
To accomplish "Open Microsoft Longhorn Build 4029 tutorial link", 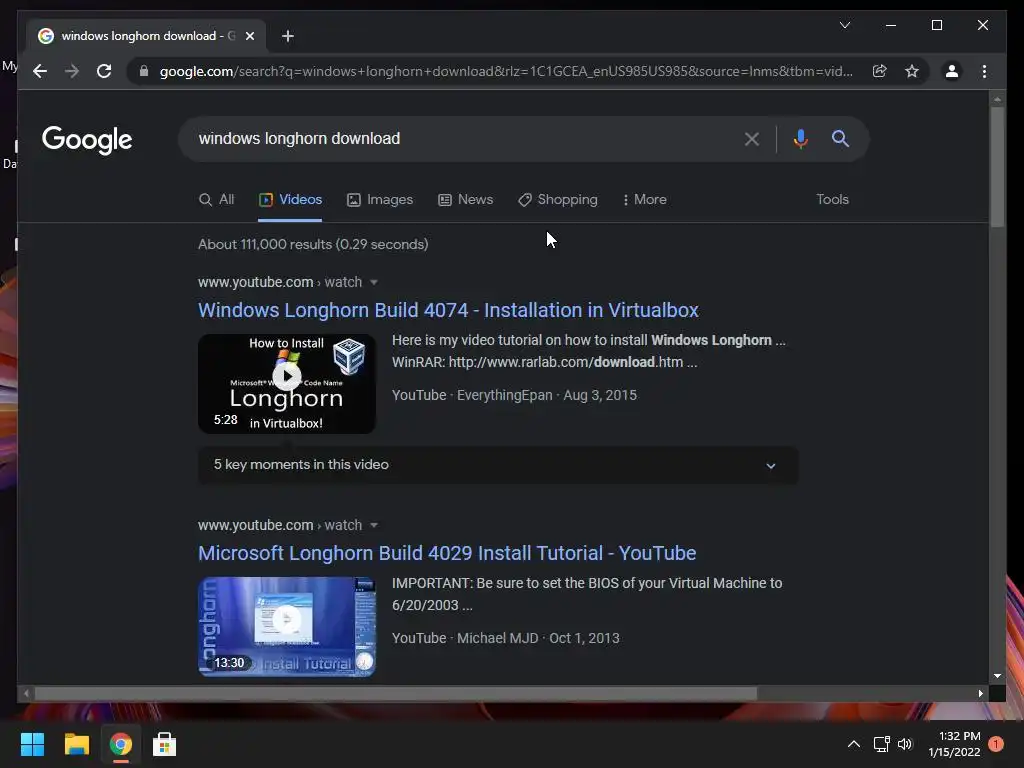I will 447,553.
